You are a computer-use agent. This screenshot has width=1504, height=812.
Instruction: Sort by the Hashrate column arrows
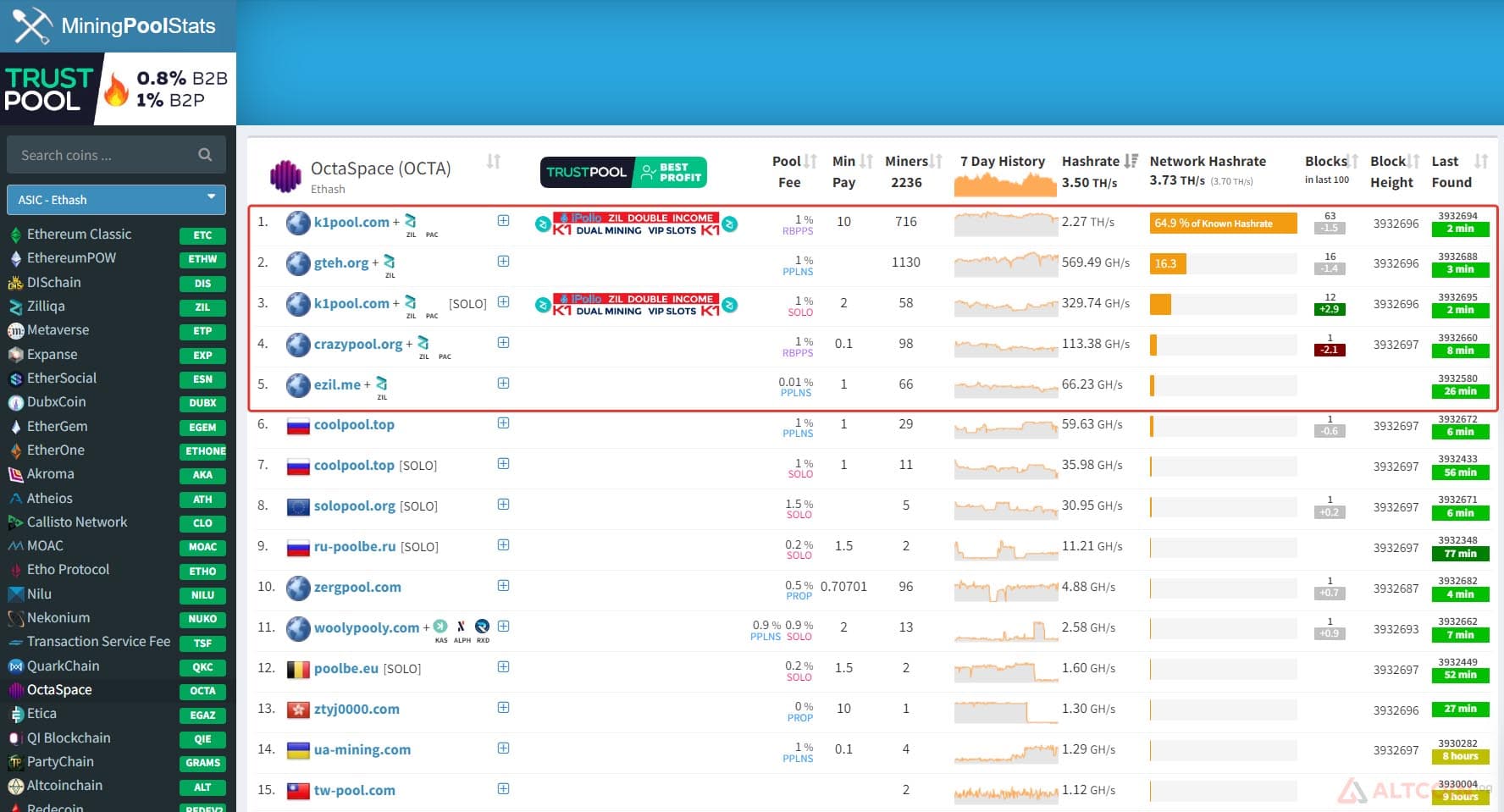[1131, 161]
